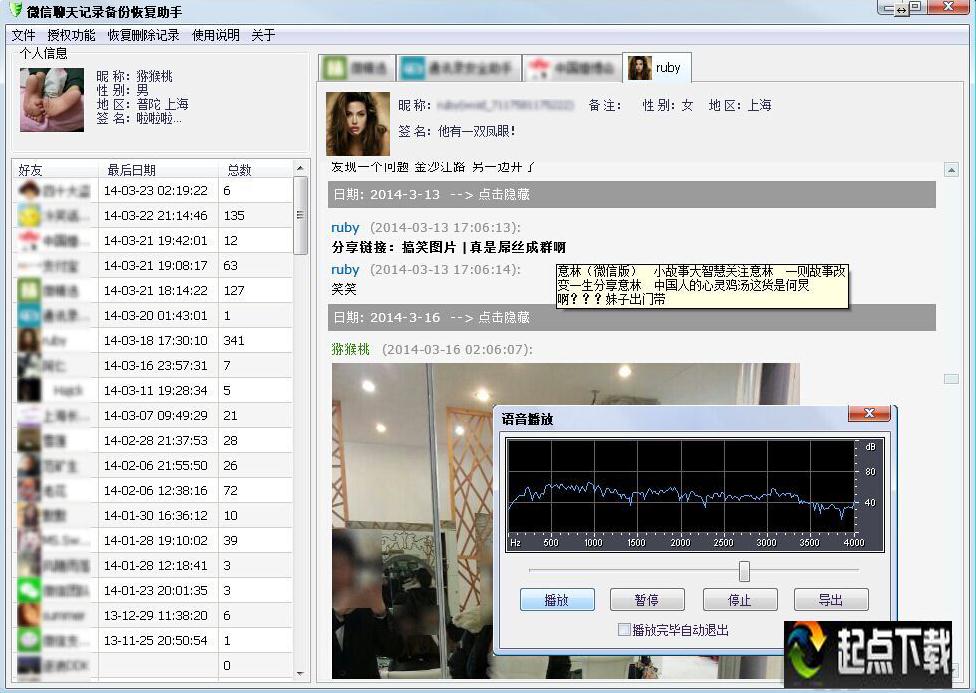The image size is (976, 693).
Task: Click the 暂停 button in voice player
Action: point(647,600)
